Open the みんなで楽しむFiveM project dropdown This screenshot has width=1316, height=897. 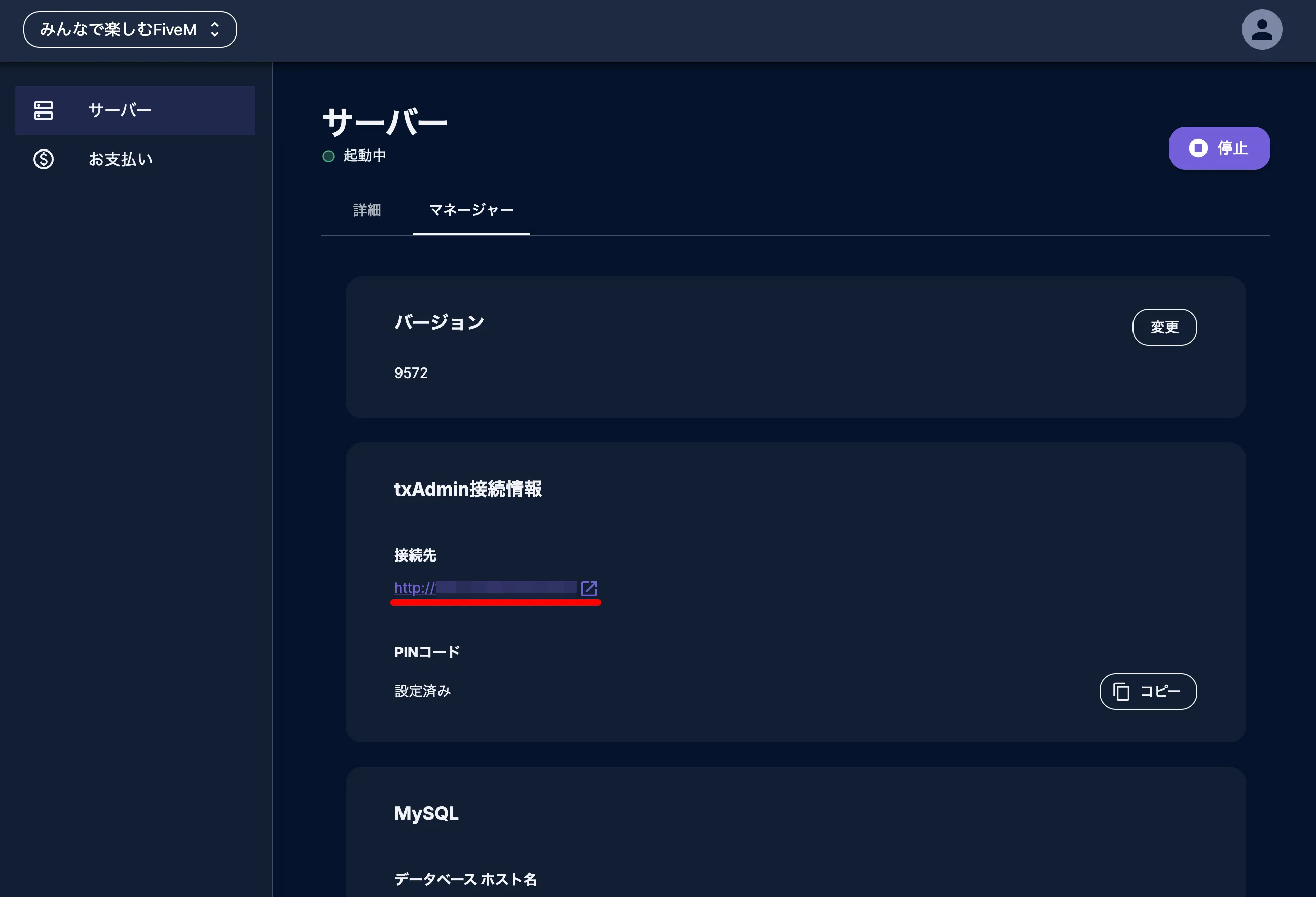130,29
